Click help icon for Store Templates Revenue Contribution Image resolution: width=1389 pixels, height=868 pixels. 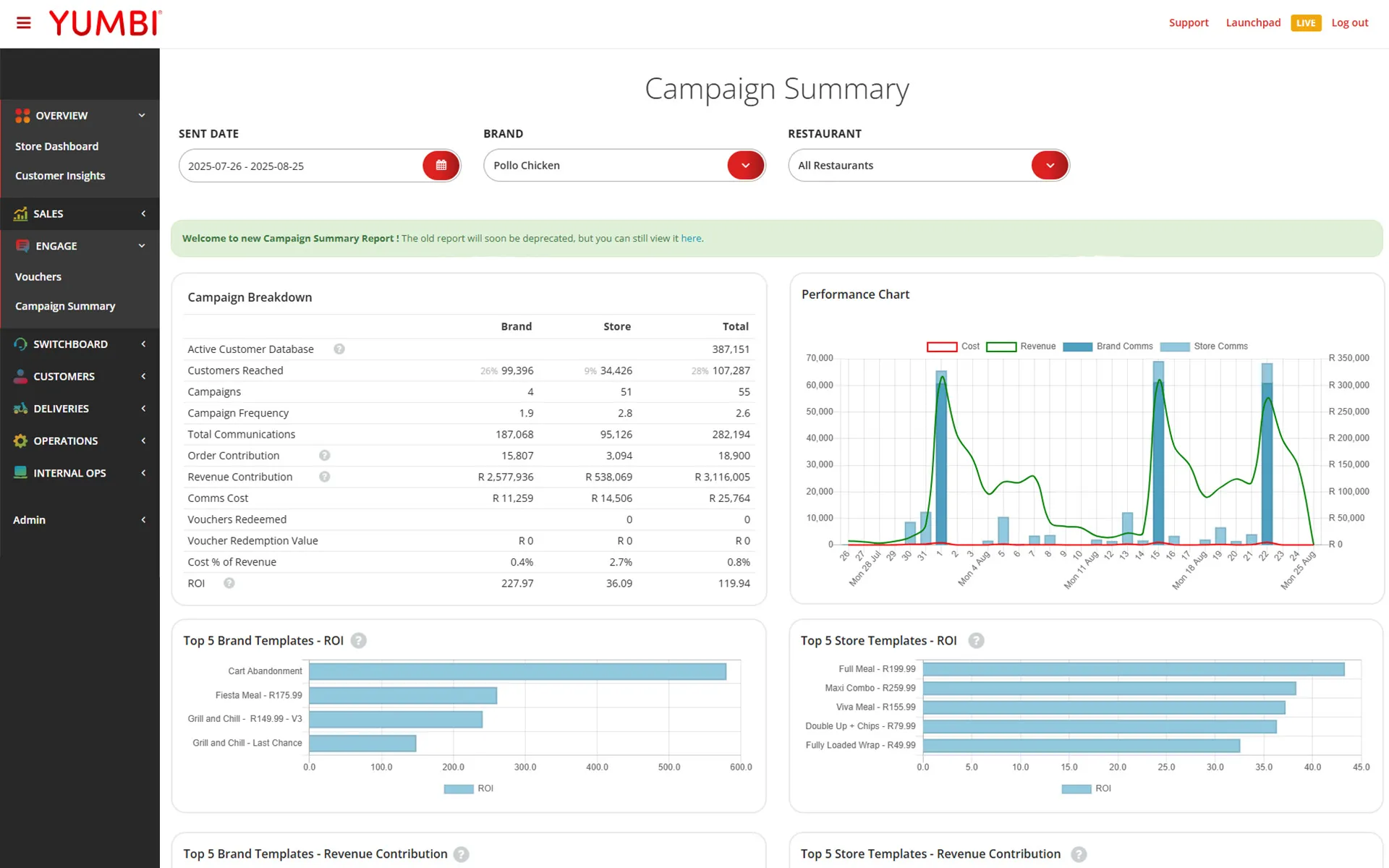[1079, 854]
